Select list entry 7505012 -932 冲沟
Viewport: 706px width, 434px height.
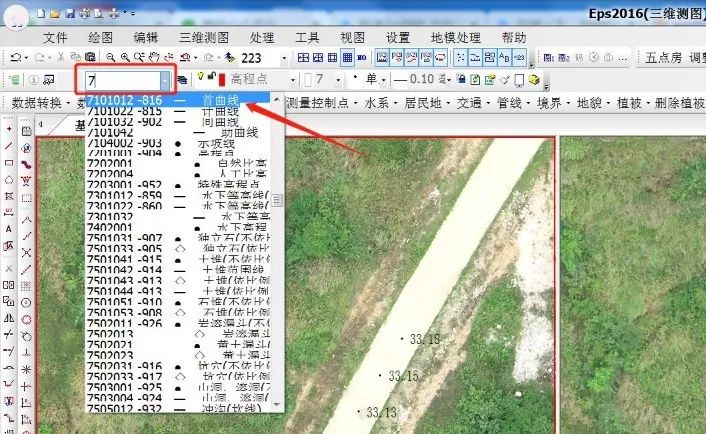[x=178, y=408]
